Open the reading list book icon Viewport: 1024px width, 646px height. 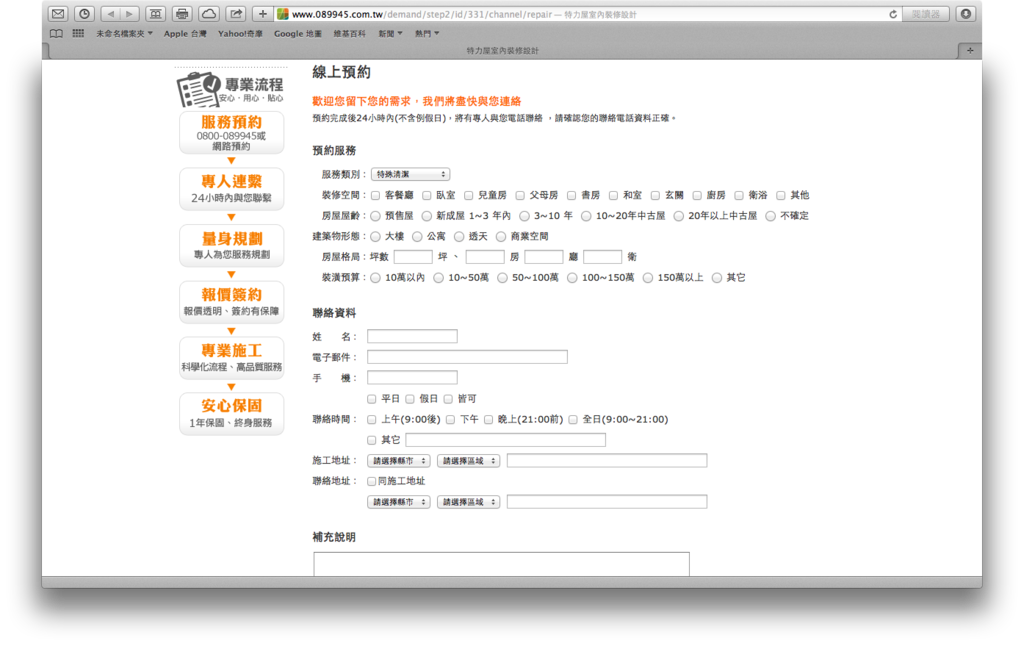[x=57, y=33]
